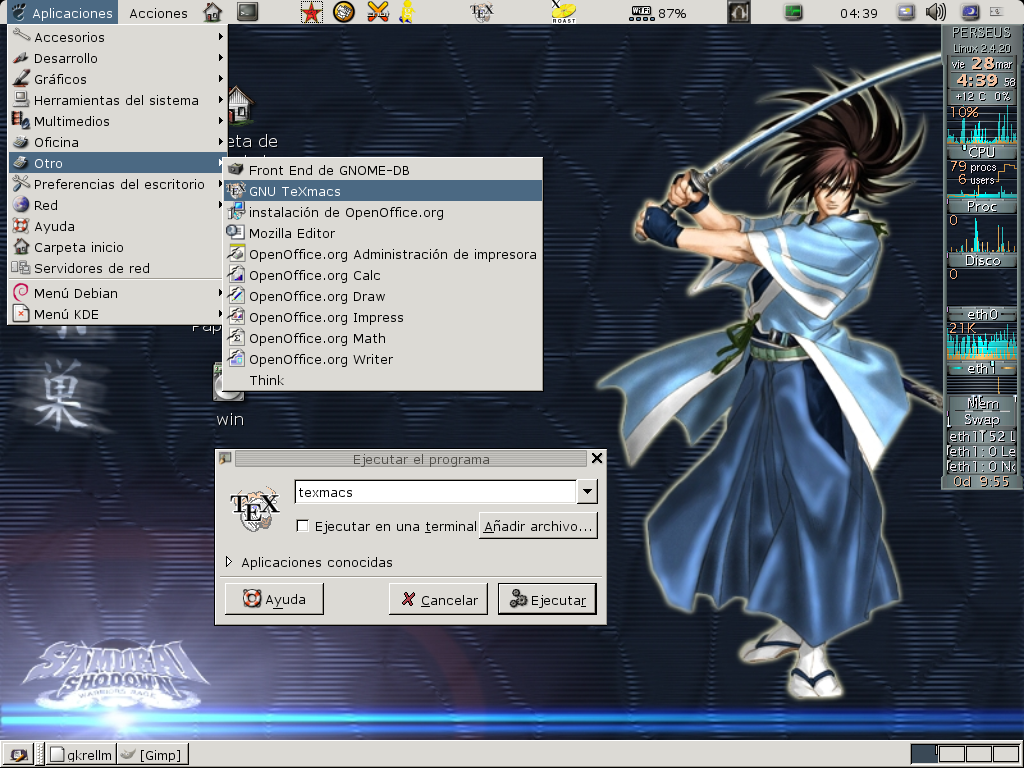
Task: Choose 'Mozilla Editor' in the Otro submenu
Action: tap(292, 233)
